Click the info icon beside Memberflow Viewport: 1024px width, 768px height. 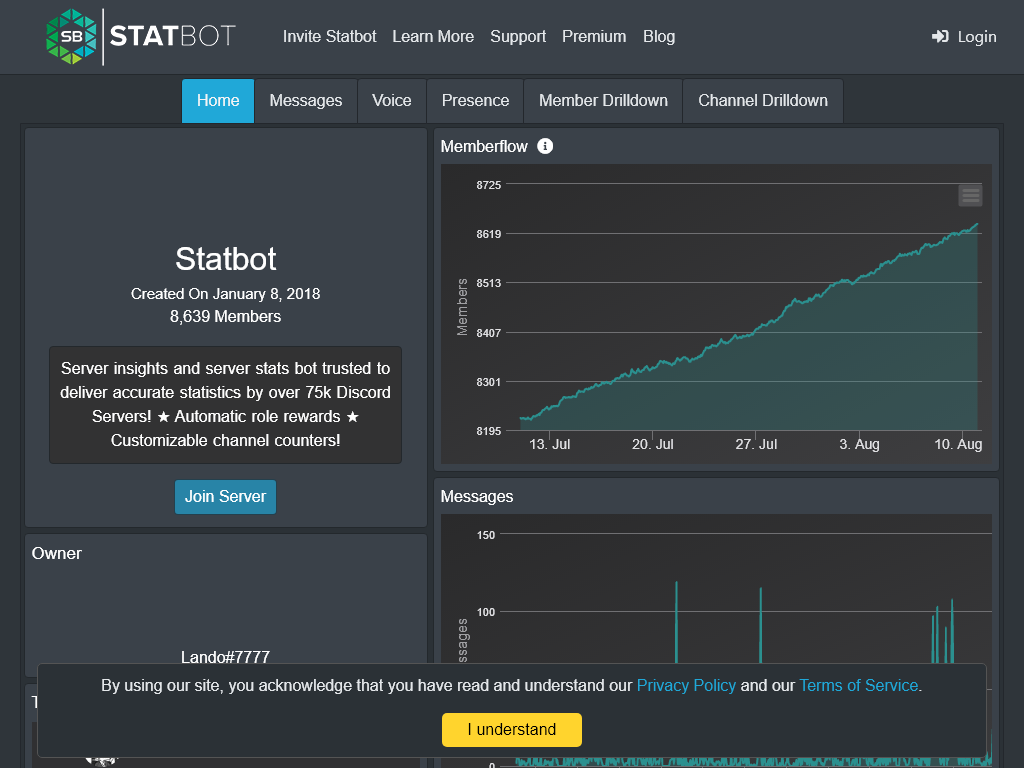[544, 146]
